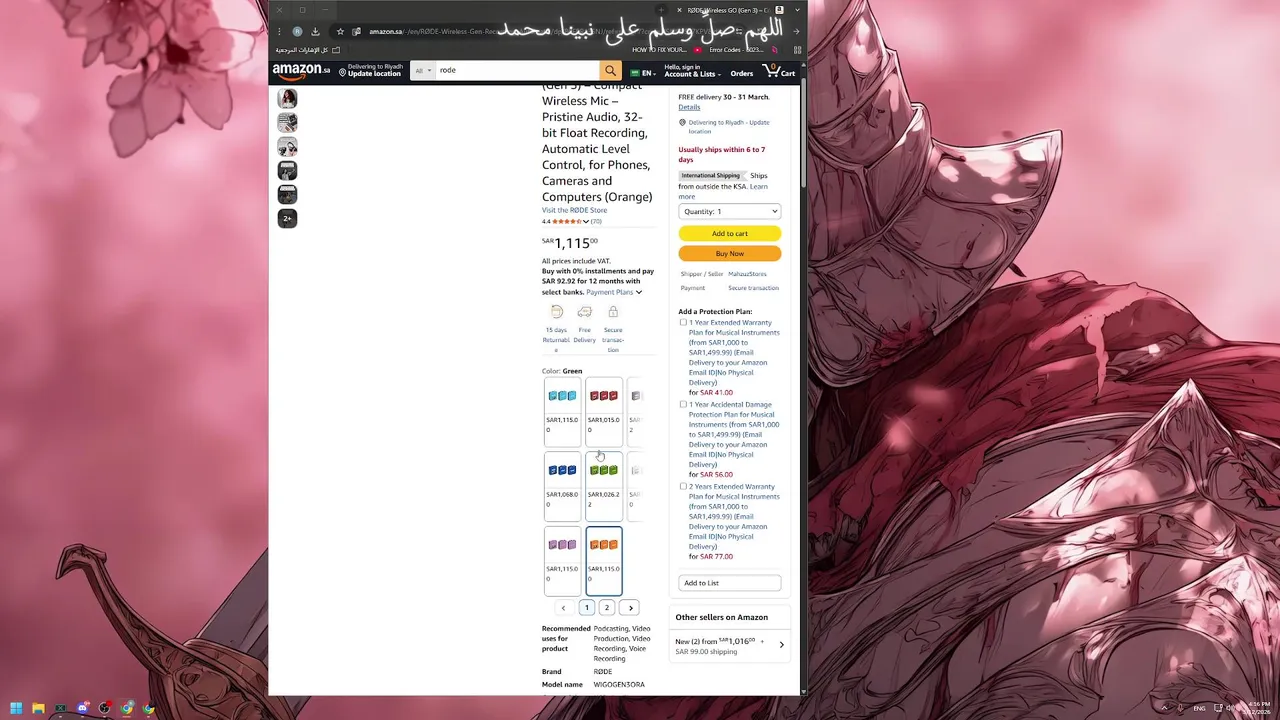Open the browser tab search chevron

click(797, 10)
